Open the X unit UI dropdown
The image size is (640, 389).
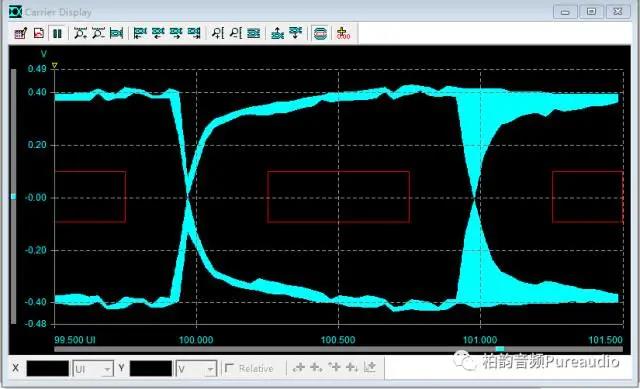coord(93,369)
